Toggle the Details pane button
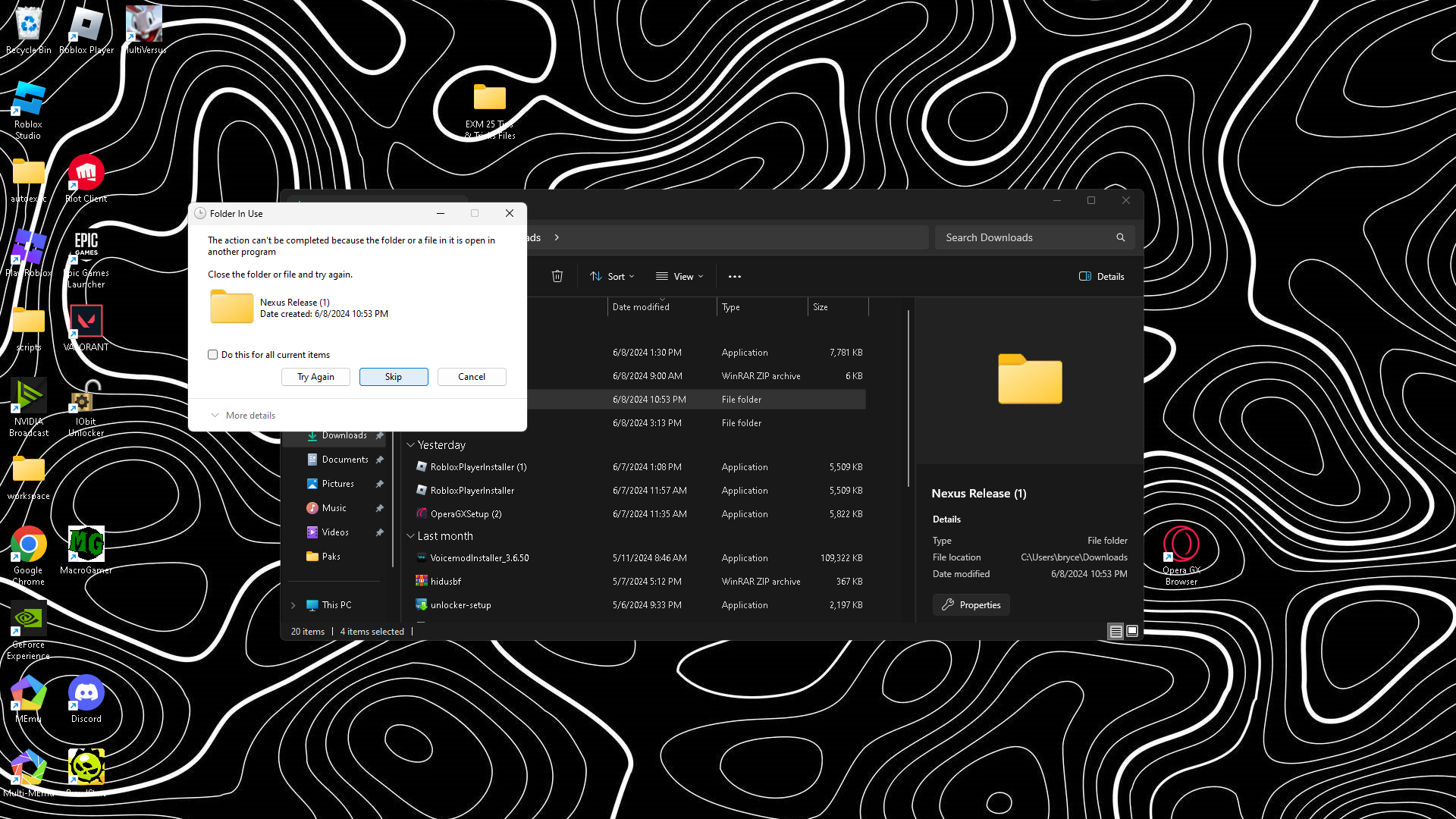 [1101, 276]
